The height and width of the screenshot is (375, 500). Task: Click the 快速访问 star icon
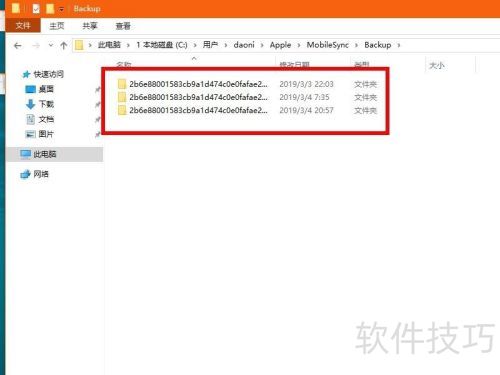(x=26, y=74)
